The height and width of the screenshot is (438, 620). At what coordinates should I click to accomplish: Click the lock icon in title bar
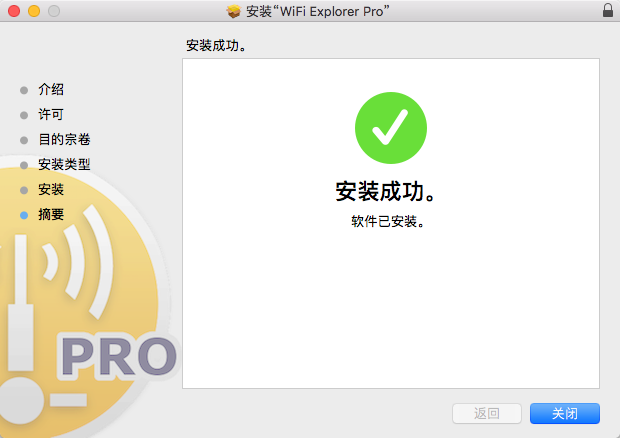pyautogui.click(x=608, y=10)
